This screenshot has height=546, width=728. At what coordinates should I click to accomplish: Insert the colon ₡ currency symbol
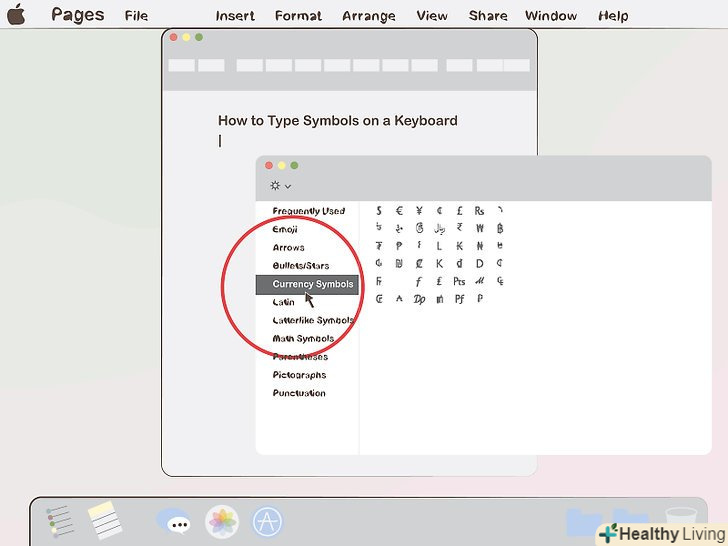[x=419, y=263]
